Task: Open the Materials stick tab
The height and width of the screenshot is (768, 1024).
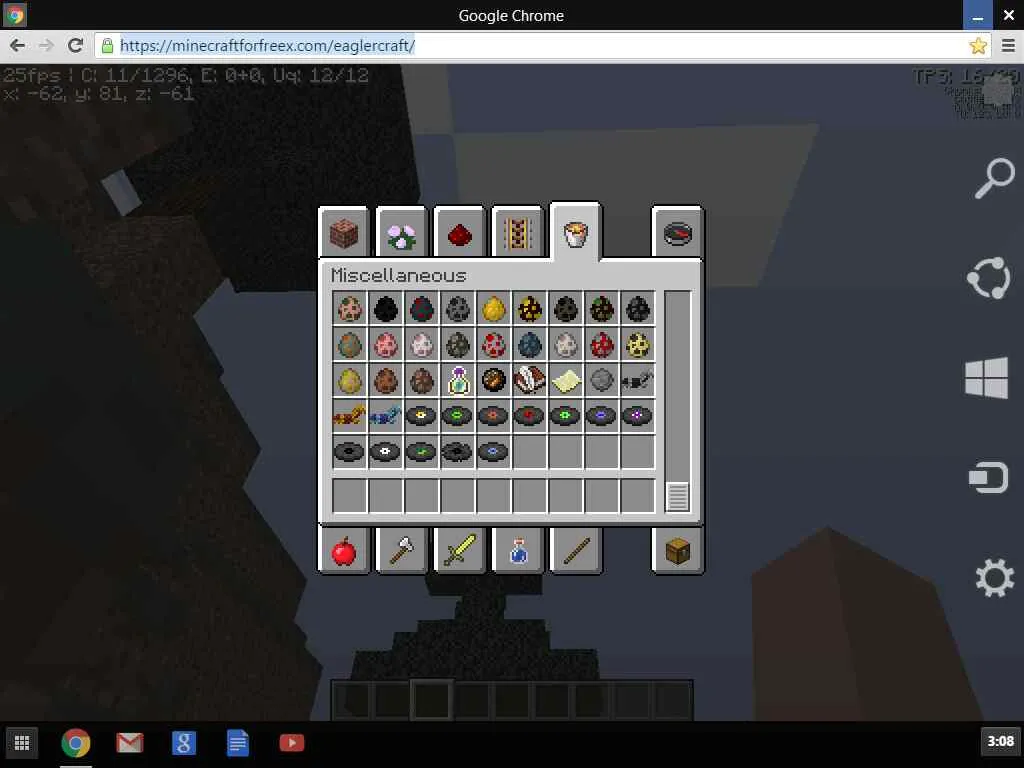Action: (575, 551)
